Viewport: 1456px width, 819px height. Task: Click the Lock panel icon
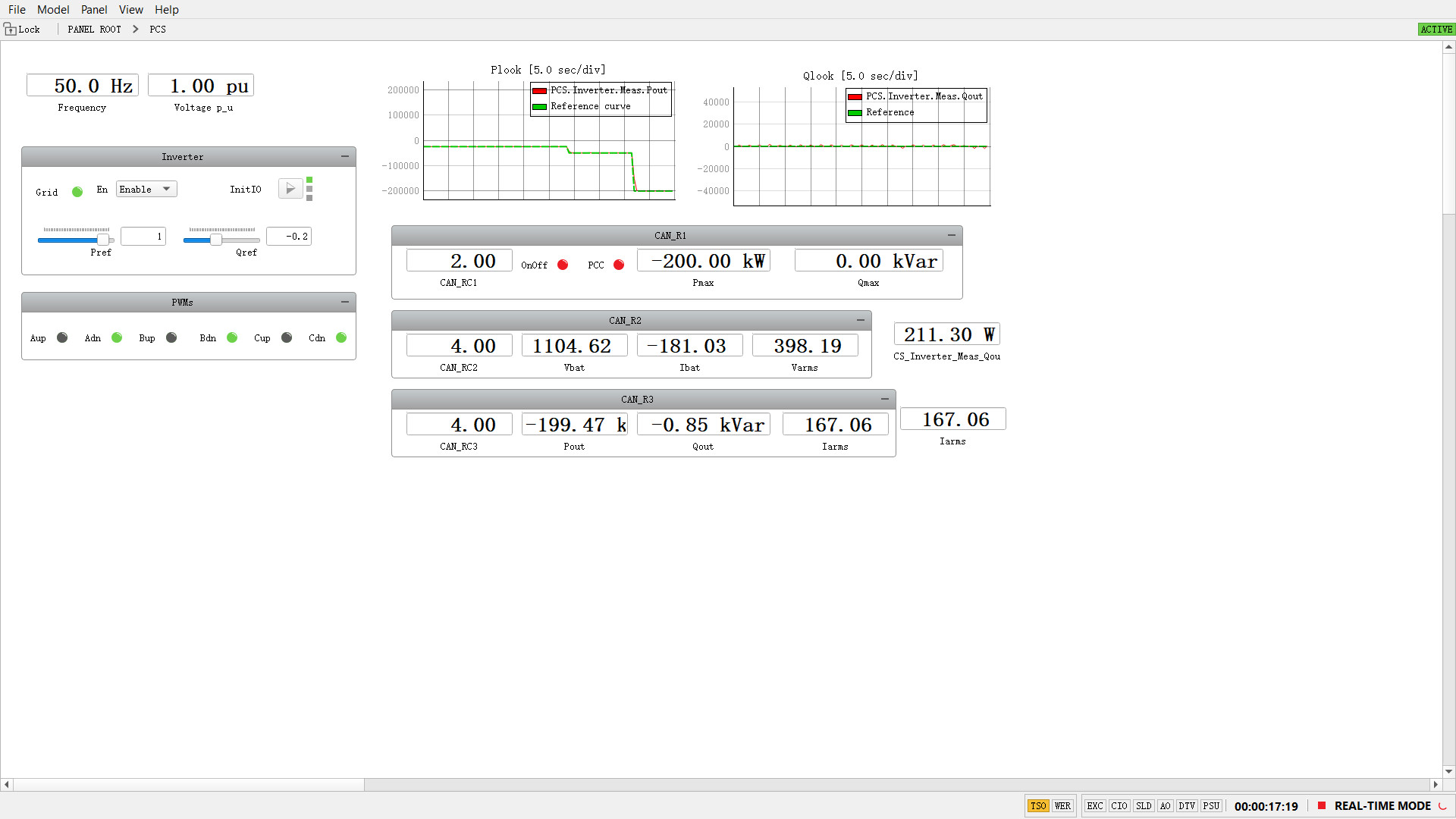(x=11, y=29)
